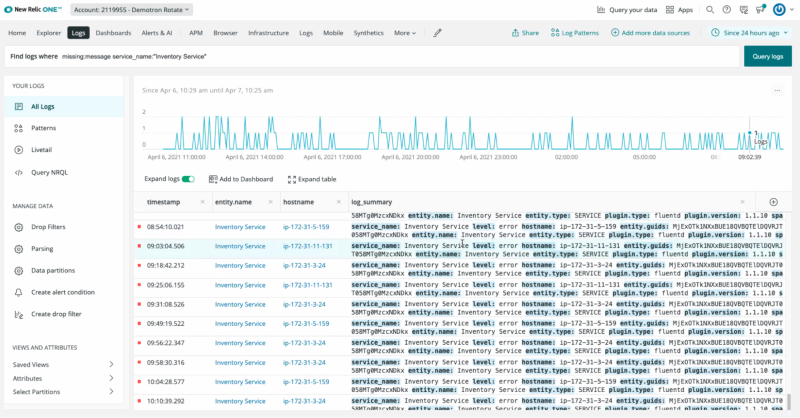The height and width of the screenshot is (418, 800).
Task: Open chart options ellipsis menu
Action: coord(777,90)
